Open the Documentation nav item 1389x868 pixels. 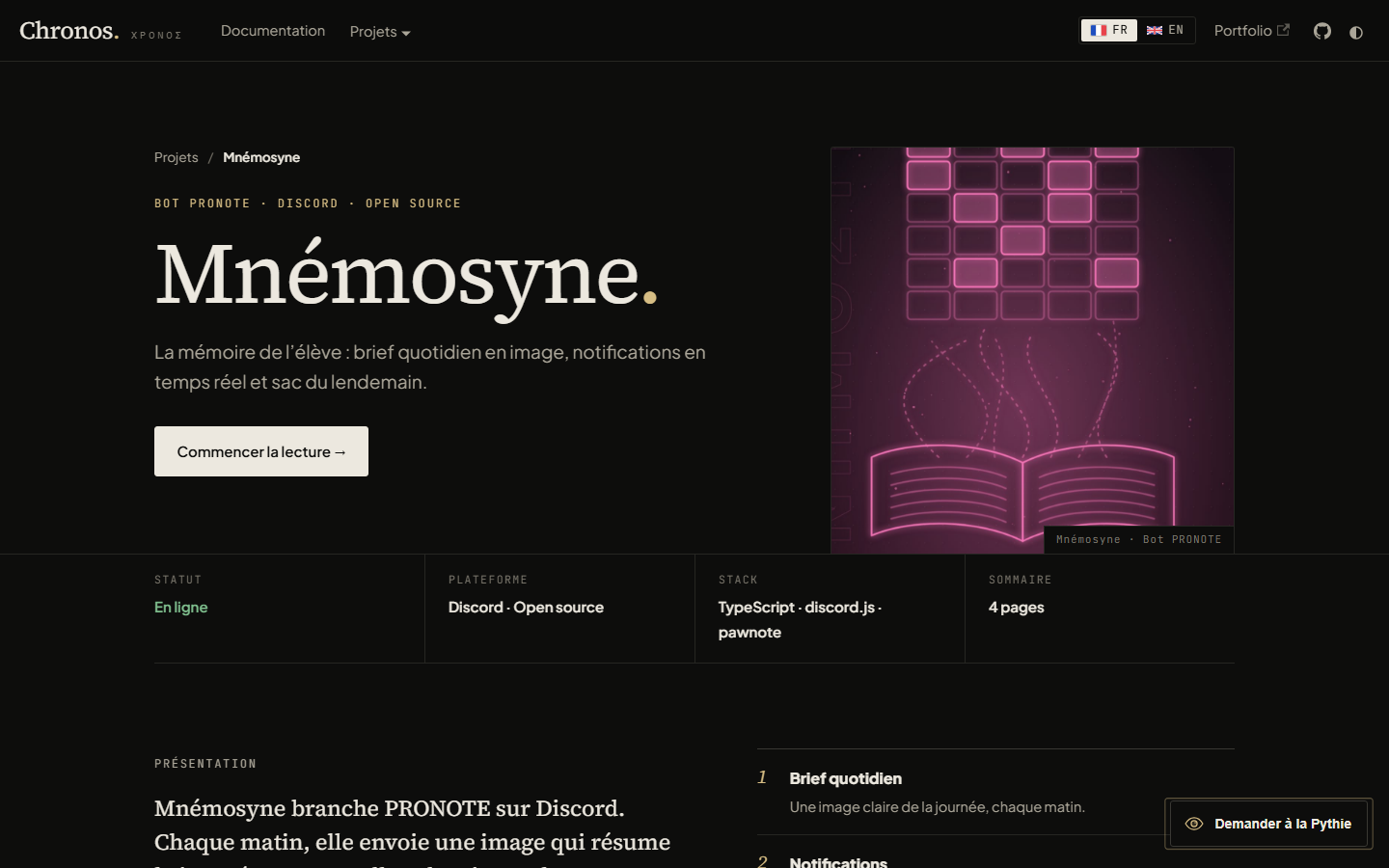tap(273, 31)
